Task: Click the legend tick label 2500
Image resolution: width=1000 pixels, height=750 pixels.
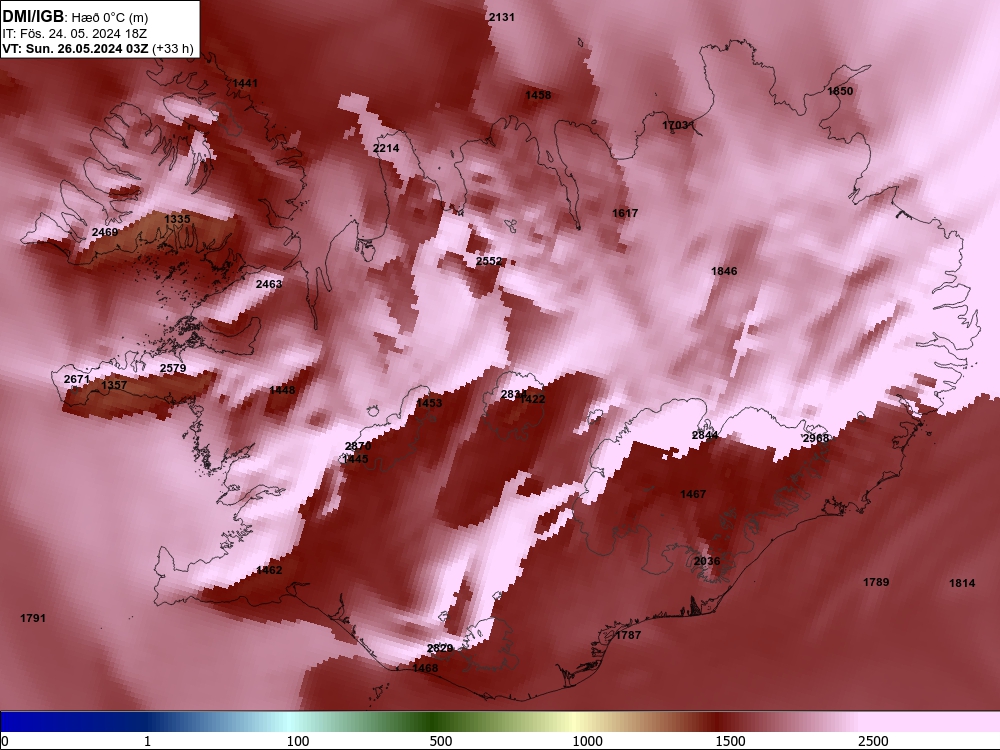Action: click(x=873, y=741)
